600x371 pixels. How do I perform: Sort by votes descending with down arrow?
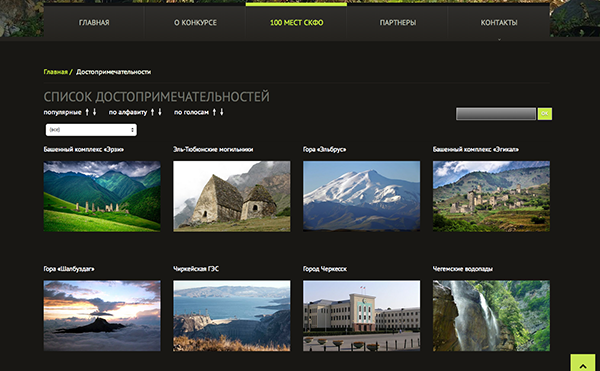[x=222, y=112]
